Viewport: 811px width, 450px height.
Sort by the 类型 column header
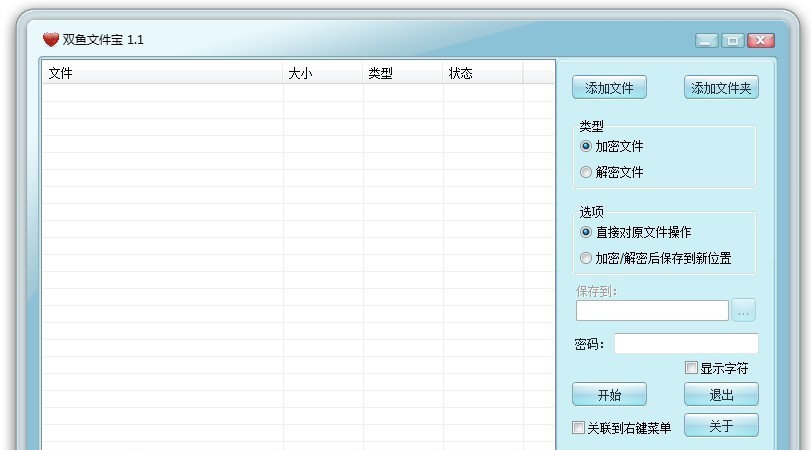click(x=402, y=73)
